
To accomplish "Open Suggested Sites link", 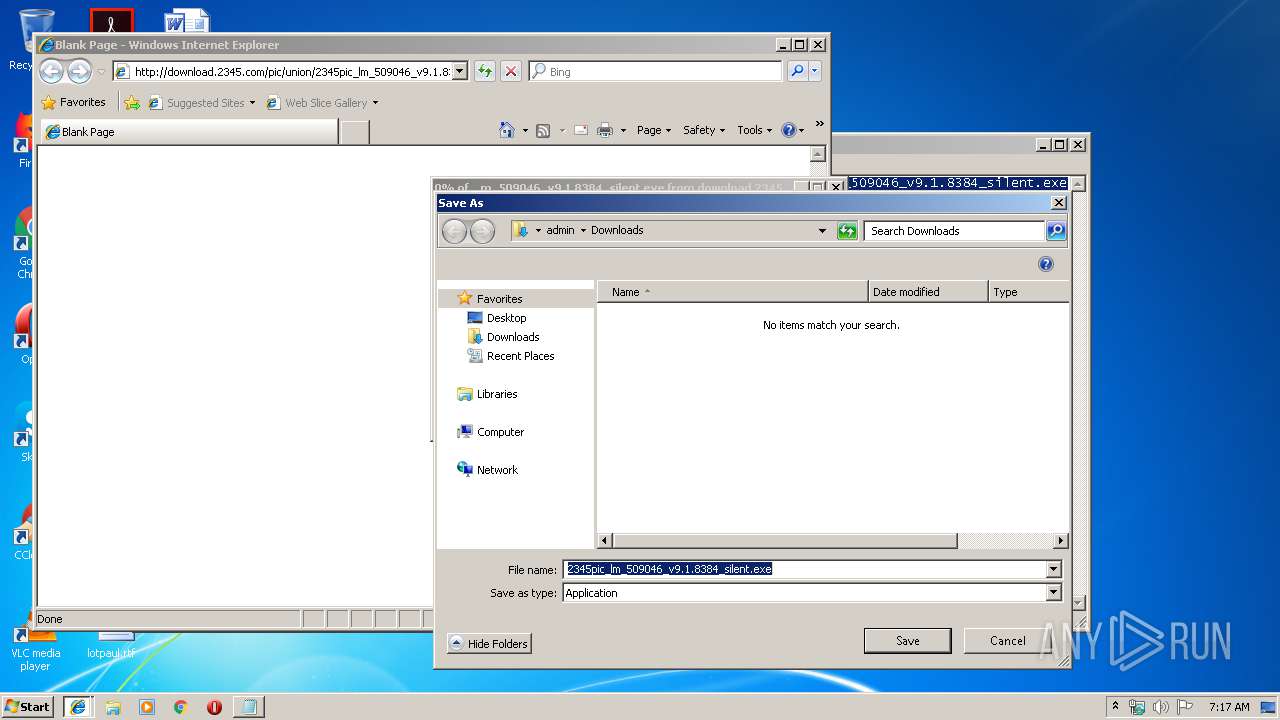I will (201, 102).
